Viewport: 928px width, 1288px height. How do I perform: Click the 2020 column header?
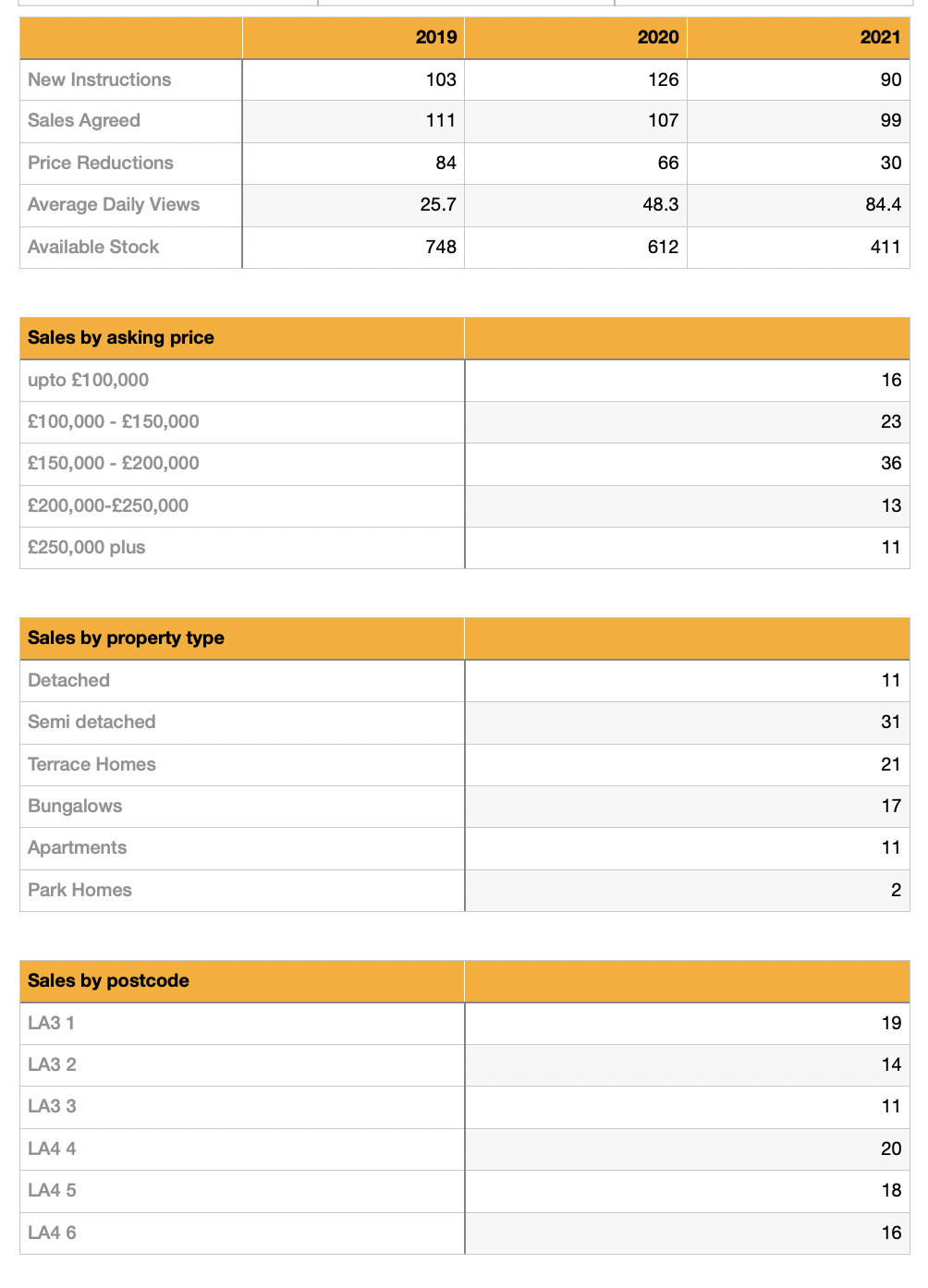tap(657, 38)
